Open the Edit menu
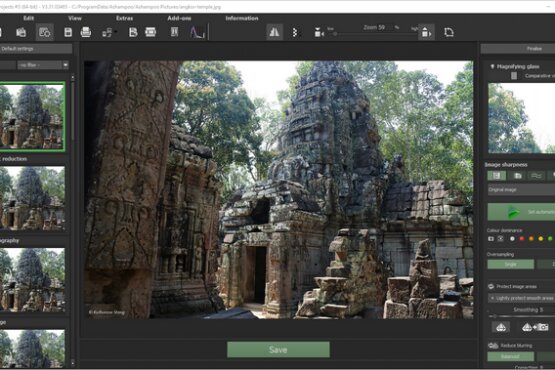This screenshot has width=555, height=370. pos(29,18)
